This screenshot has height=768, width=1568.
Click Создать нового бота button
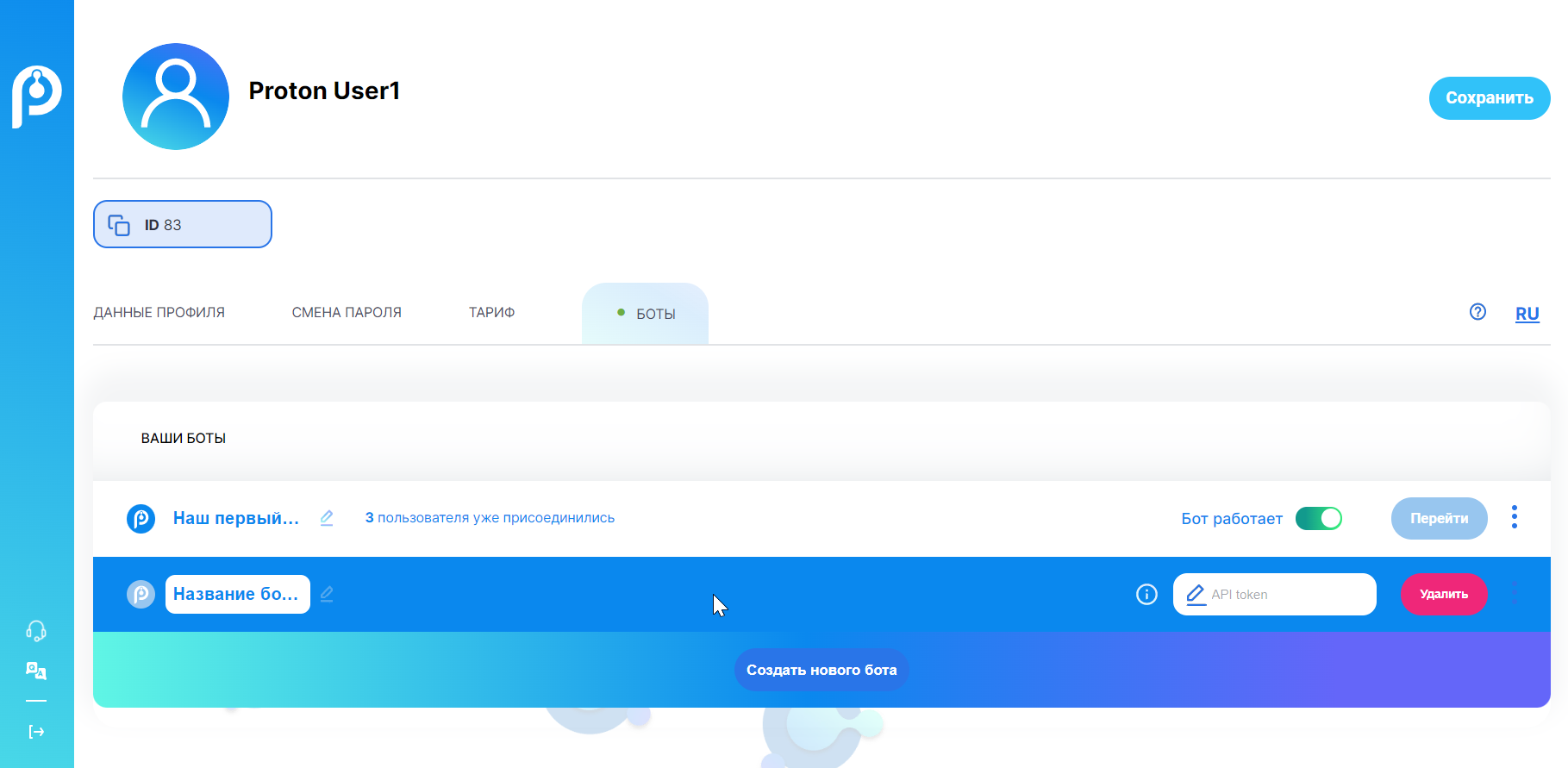(821, 670)
